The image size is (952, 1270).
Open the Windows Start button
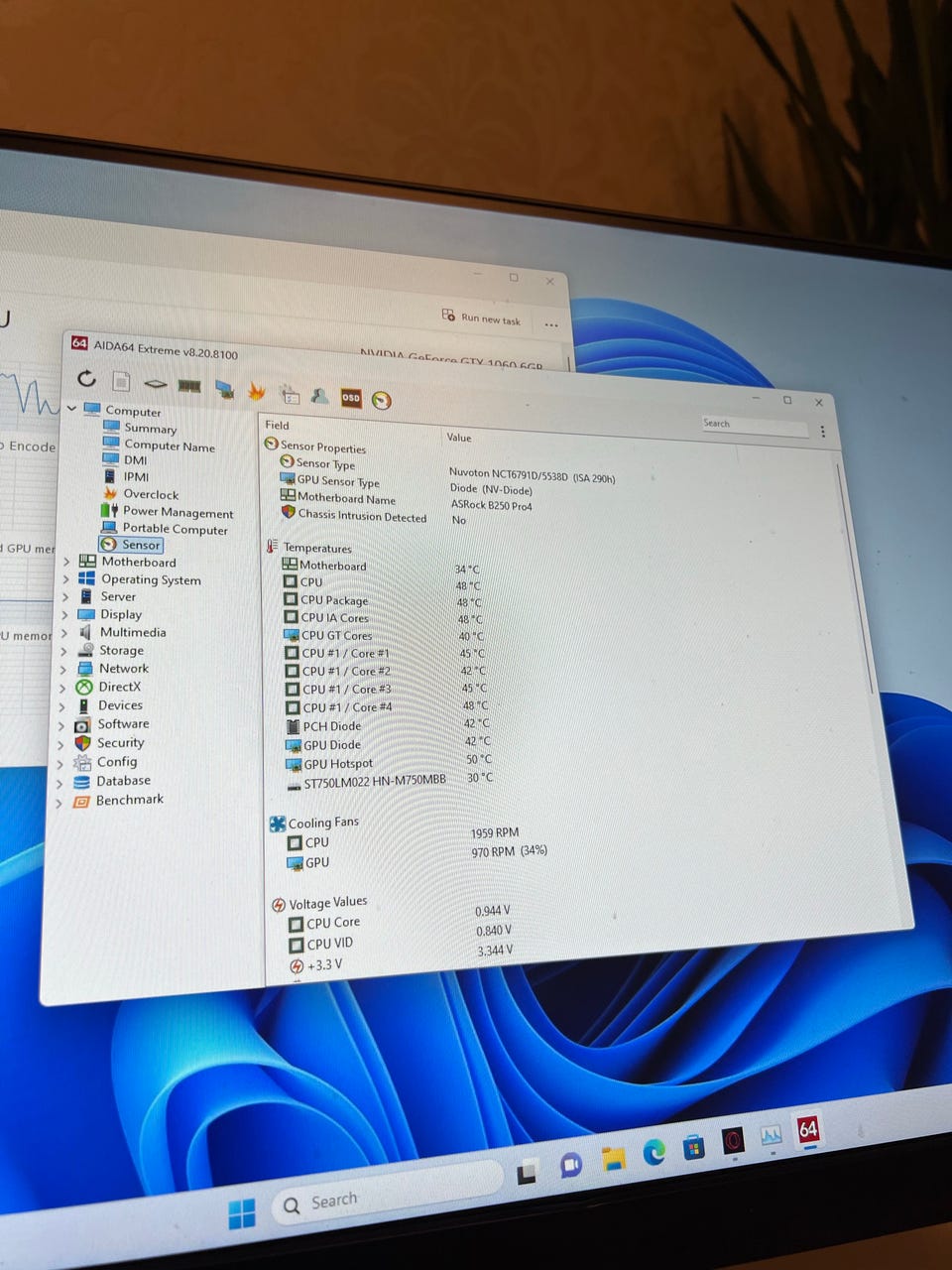tap(241, 1213)
